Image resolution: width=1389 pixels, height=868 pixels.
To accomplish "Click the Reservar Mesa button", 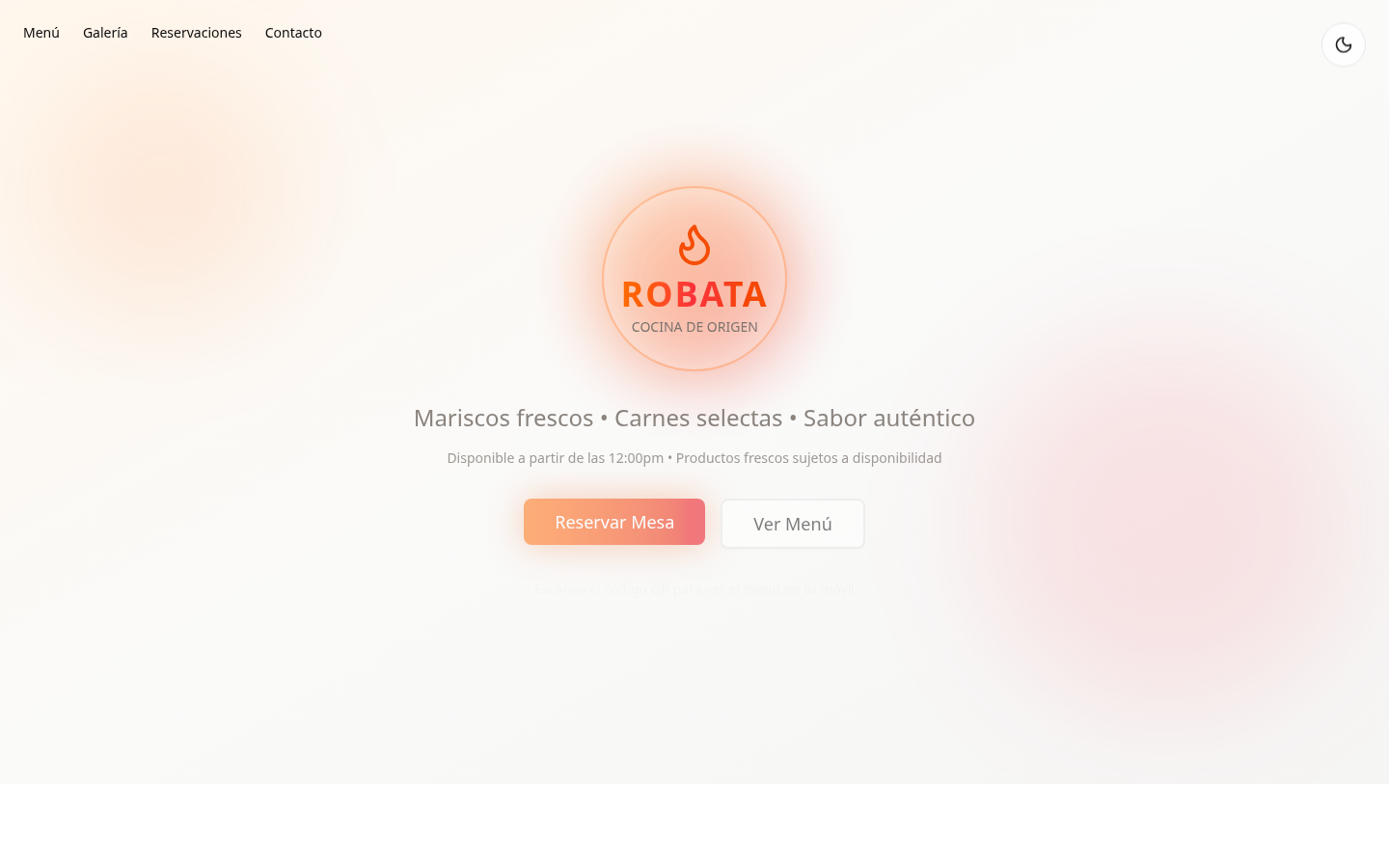I will point(614,522).
